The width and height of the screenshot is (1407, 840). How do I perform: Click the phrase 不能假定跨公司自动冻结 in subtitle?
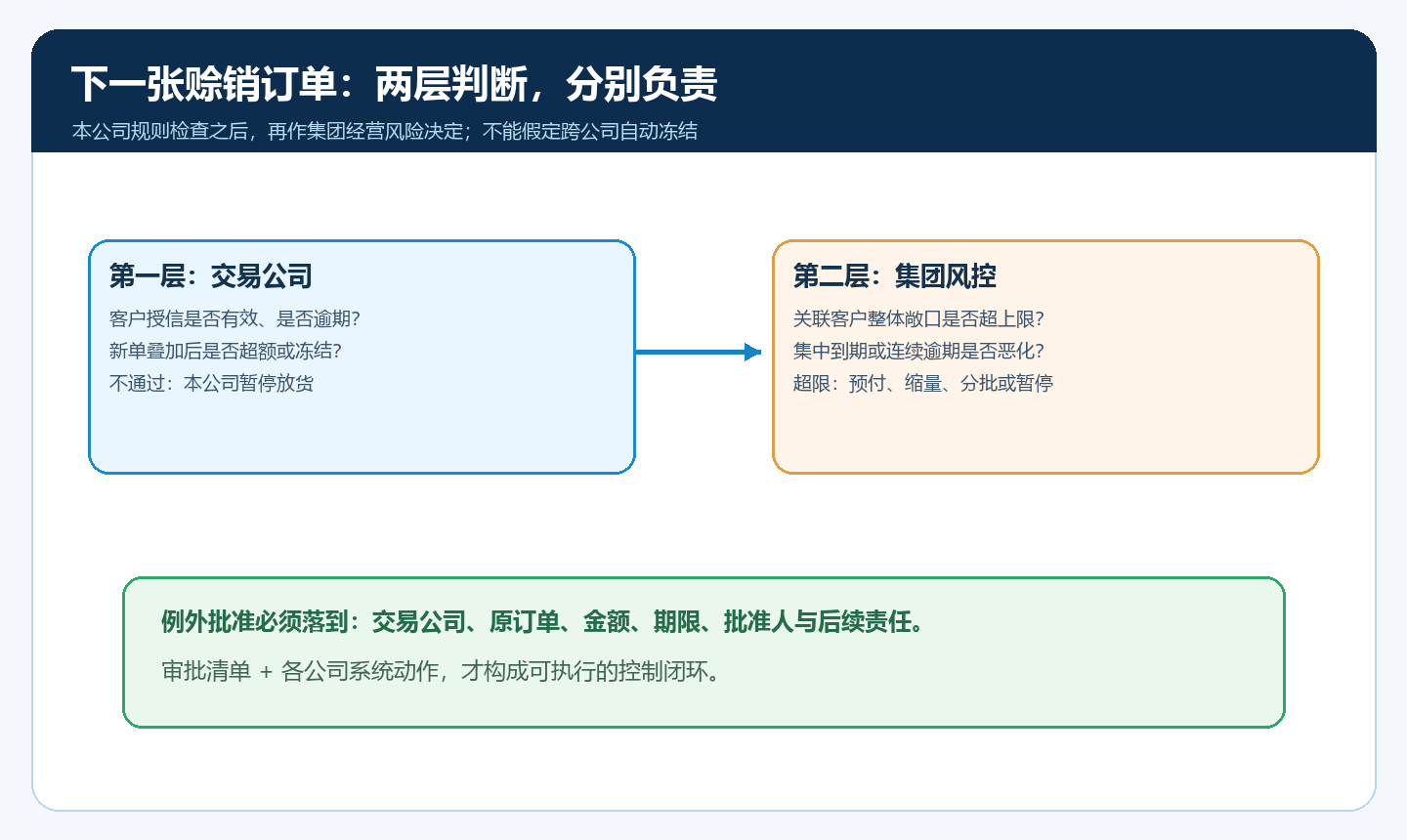tap(590, 131)
